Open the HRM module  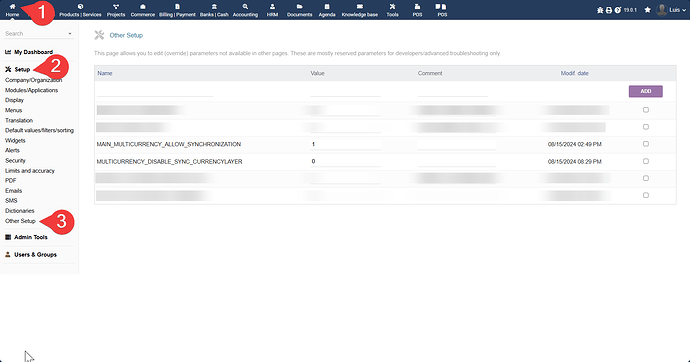pos(272,10)
